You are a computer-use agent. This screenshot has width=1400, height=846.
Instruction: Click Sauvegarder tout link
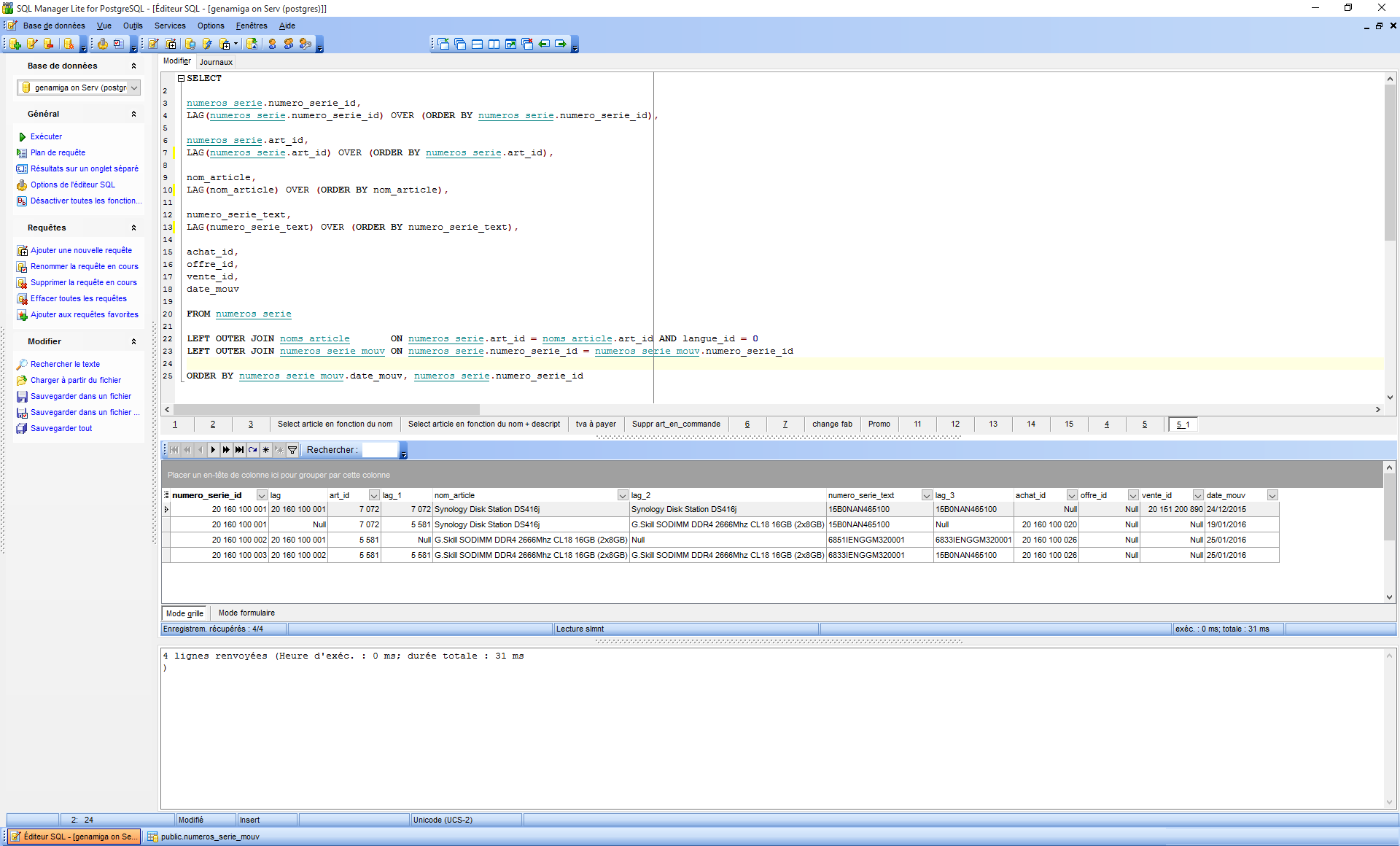(61, 428)
